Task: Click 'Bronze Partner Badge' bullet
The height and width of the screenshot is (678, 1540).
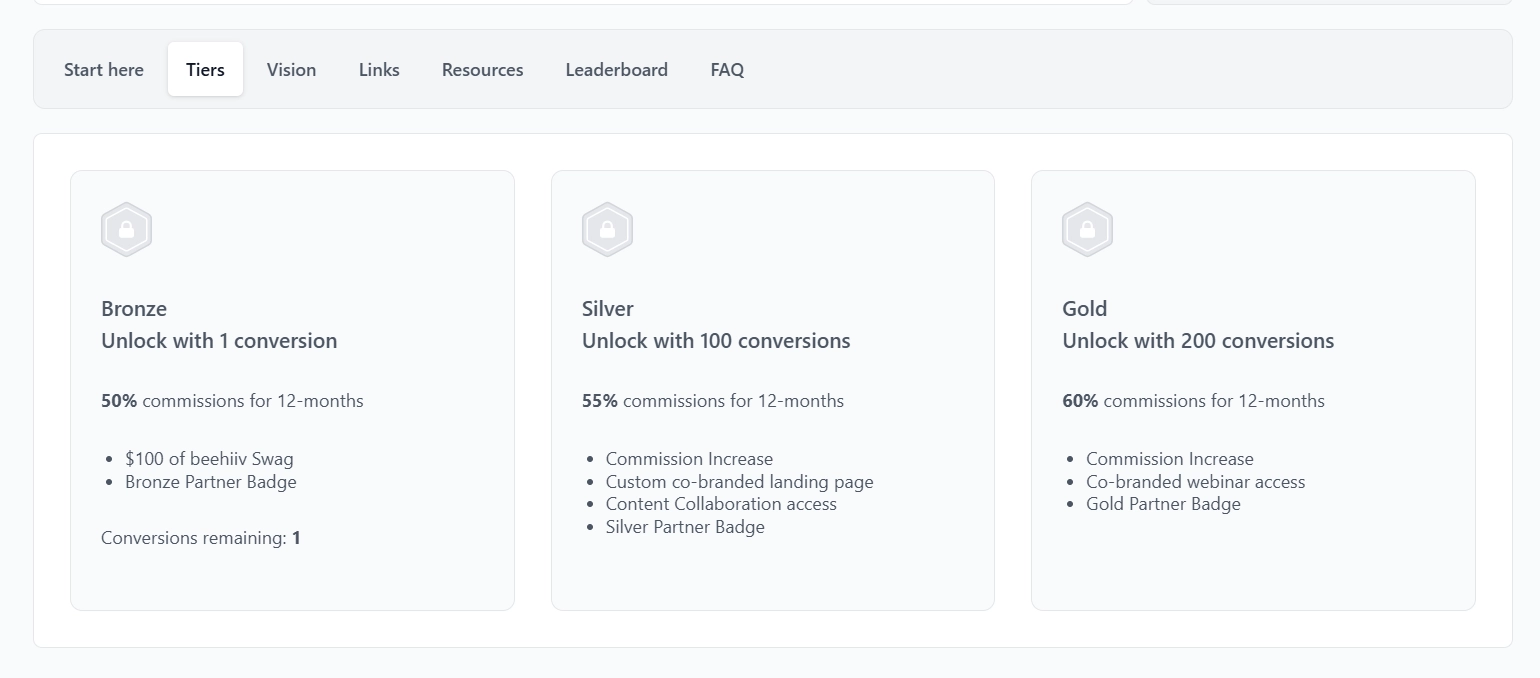Action: pos(211,482)
